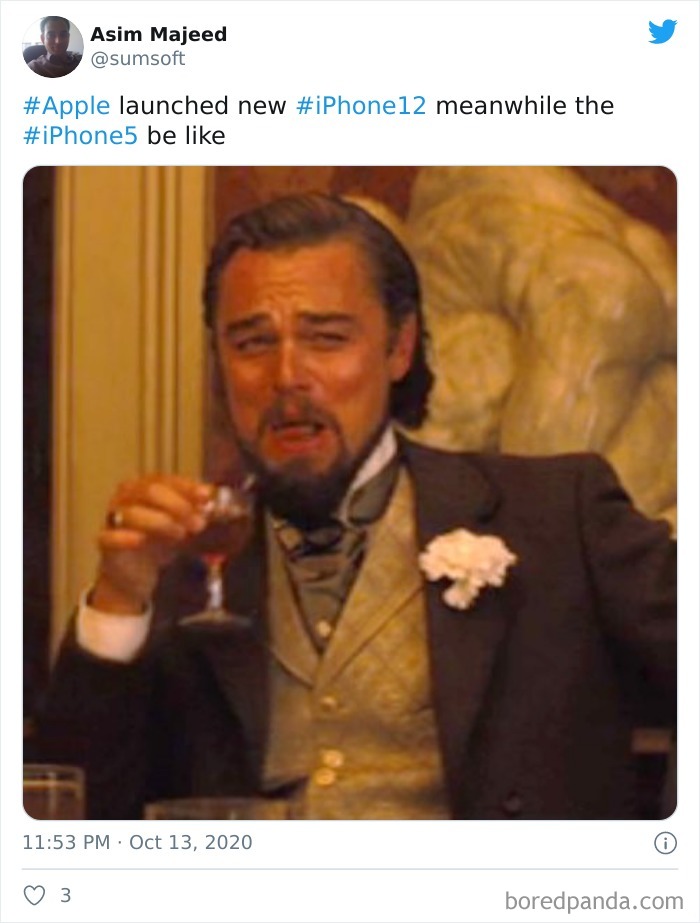Open the laughing man meme image
The image size is (700, 923).
click(x=350, y=493)
